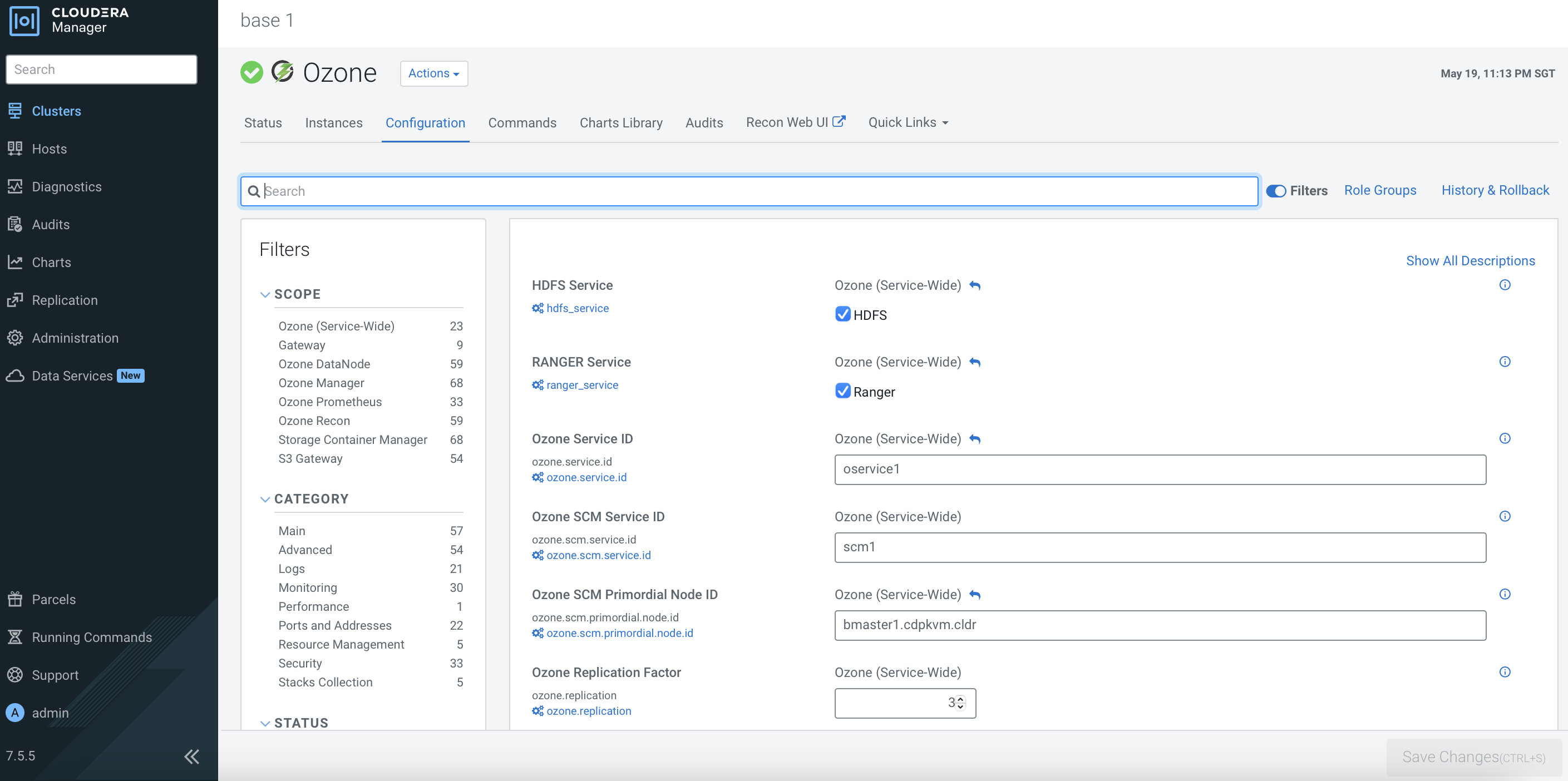Click the Parcels gift icon in sidebar

15,599
